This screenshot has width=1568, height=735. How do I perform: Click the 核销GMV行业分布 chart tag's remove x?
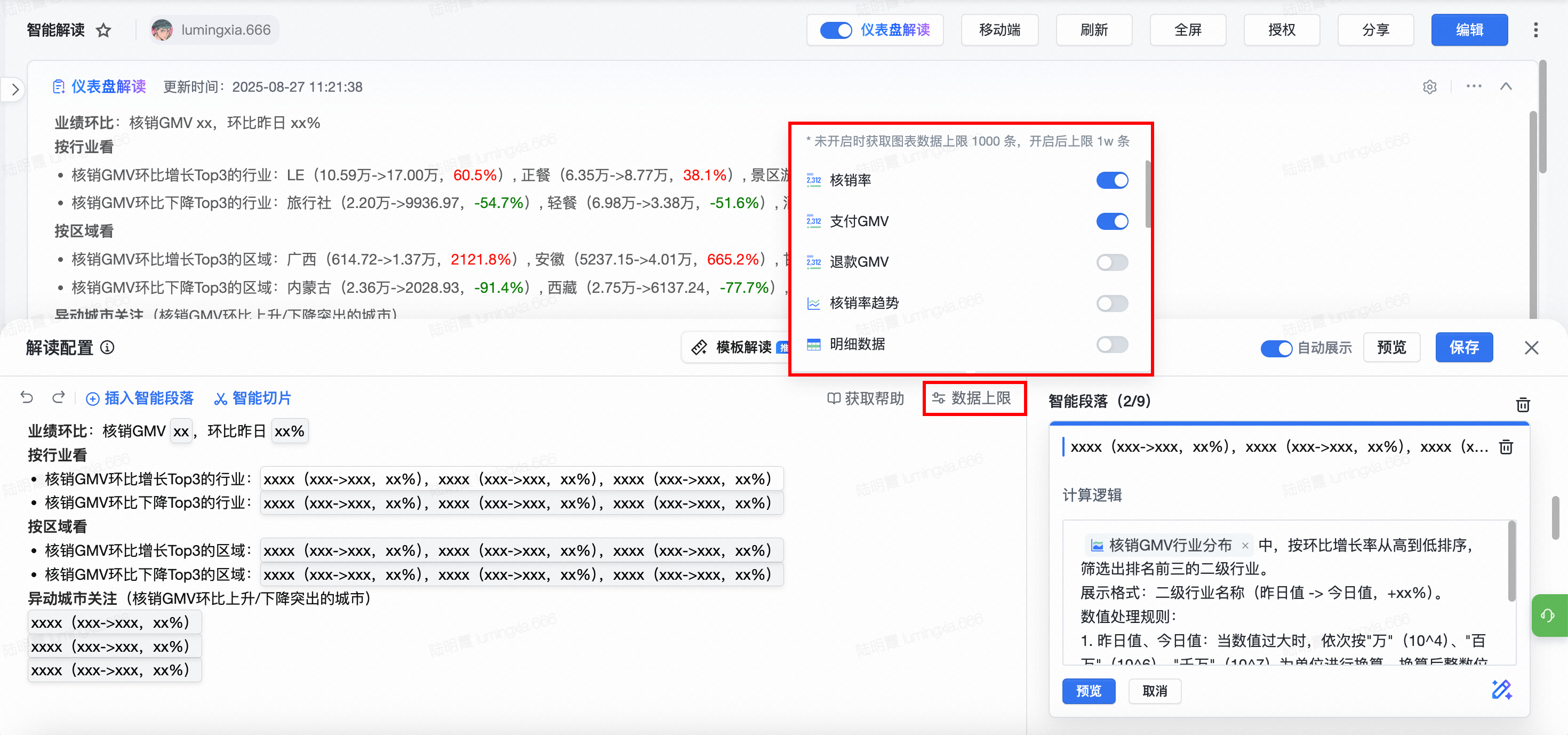[x=1245, y=546]
